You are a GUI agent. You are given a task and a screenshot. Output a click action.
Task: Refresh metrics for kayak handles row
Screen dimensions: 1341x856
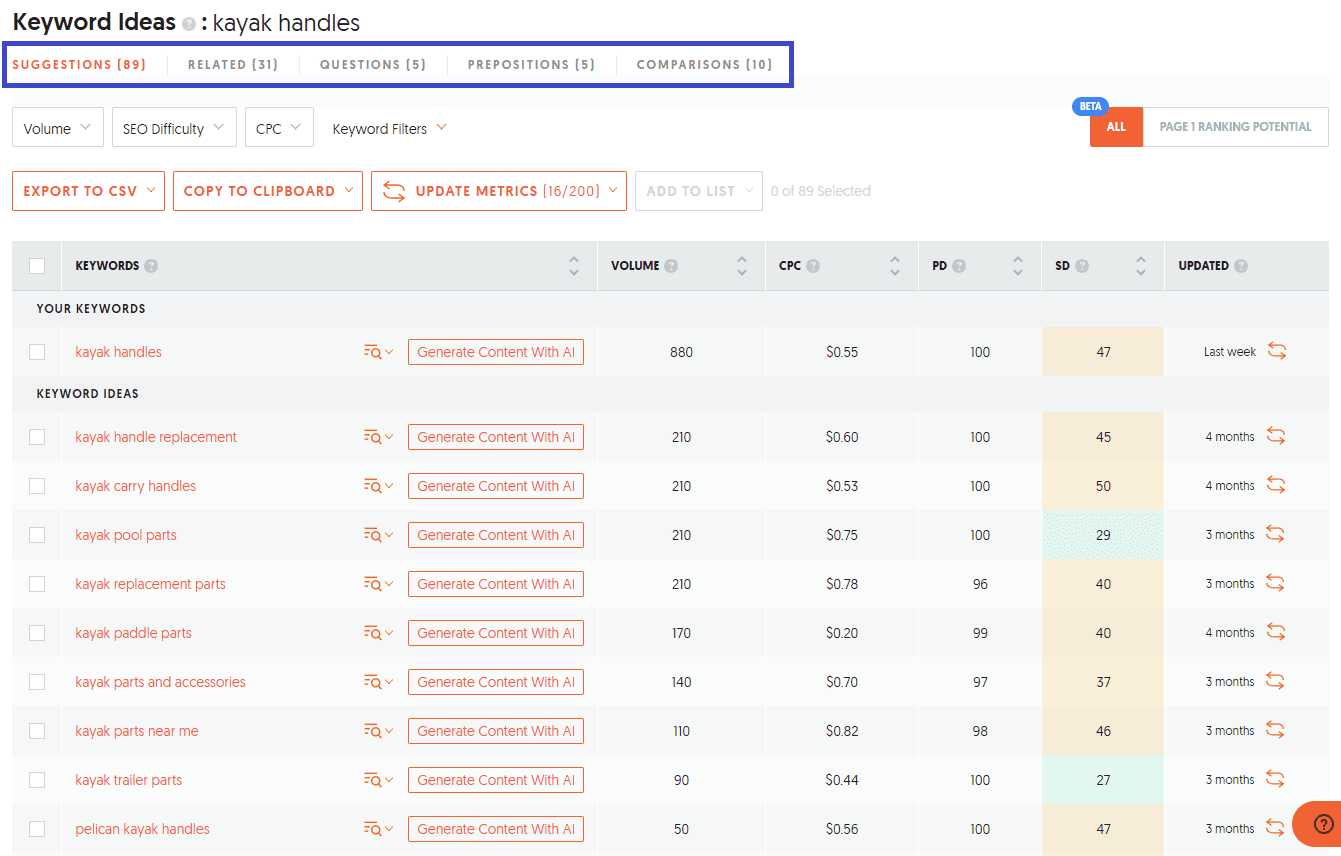[x=1276, y=351]
